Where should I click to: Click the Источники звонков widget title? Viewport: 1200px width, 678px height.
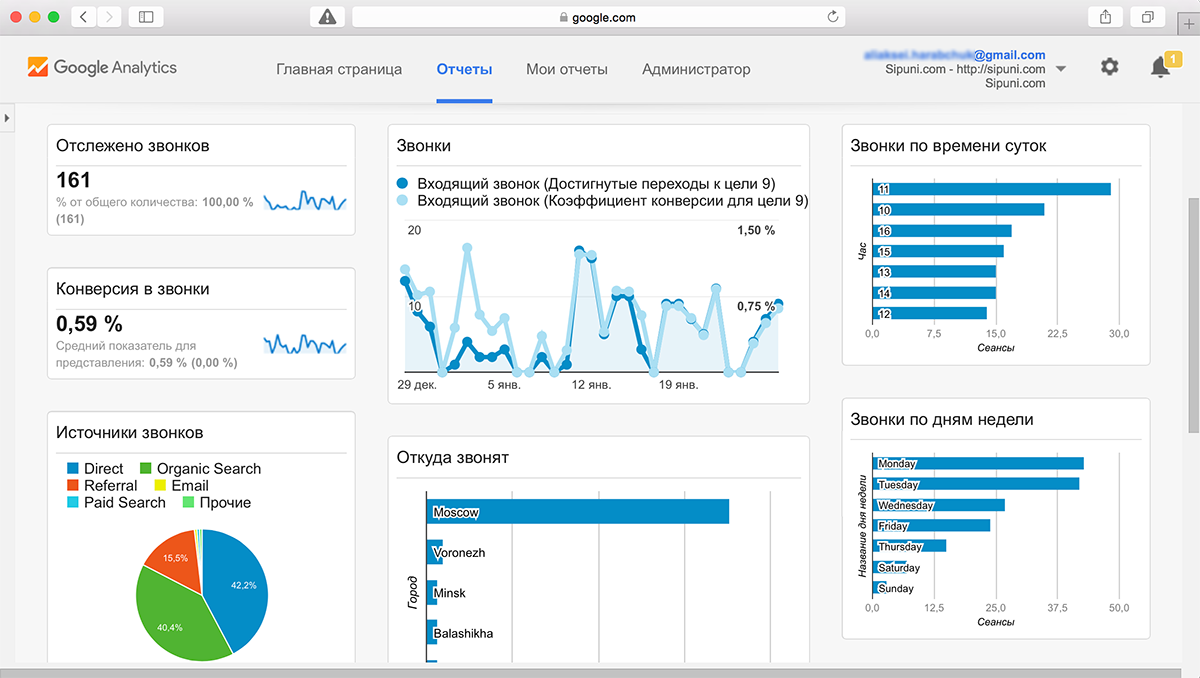130,433
